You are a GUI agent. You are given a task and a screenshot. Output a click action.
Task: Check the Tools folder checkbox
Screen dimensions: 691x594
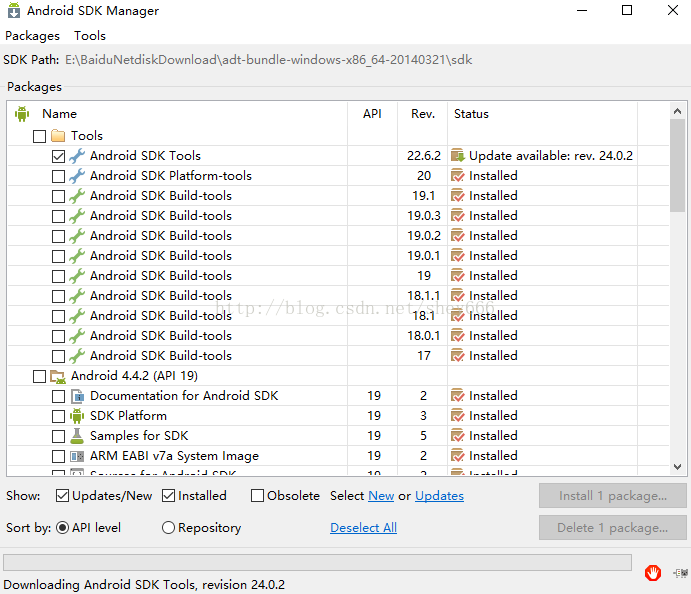coord(39,136)
